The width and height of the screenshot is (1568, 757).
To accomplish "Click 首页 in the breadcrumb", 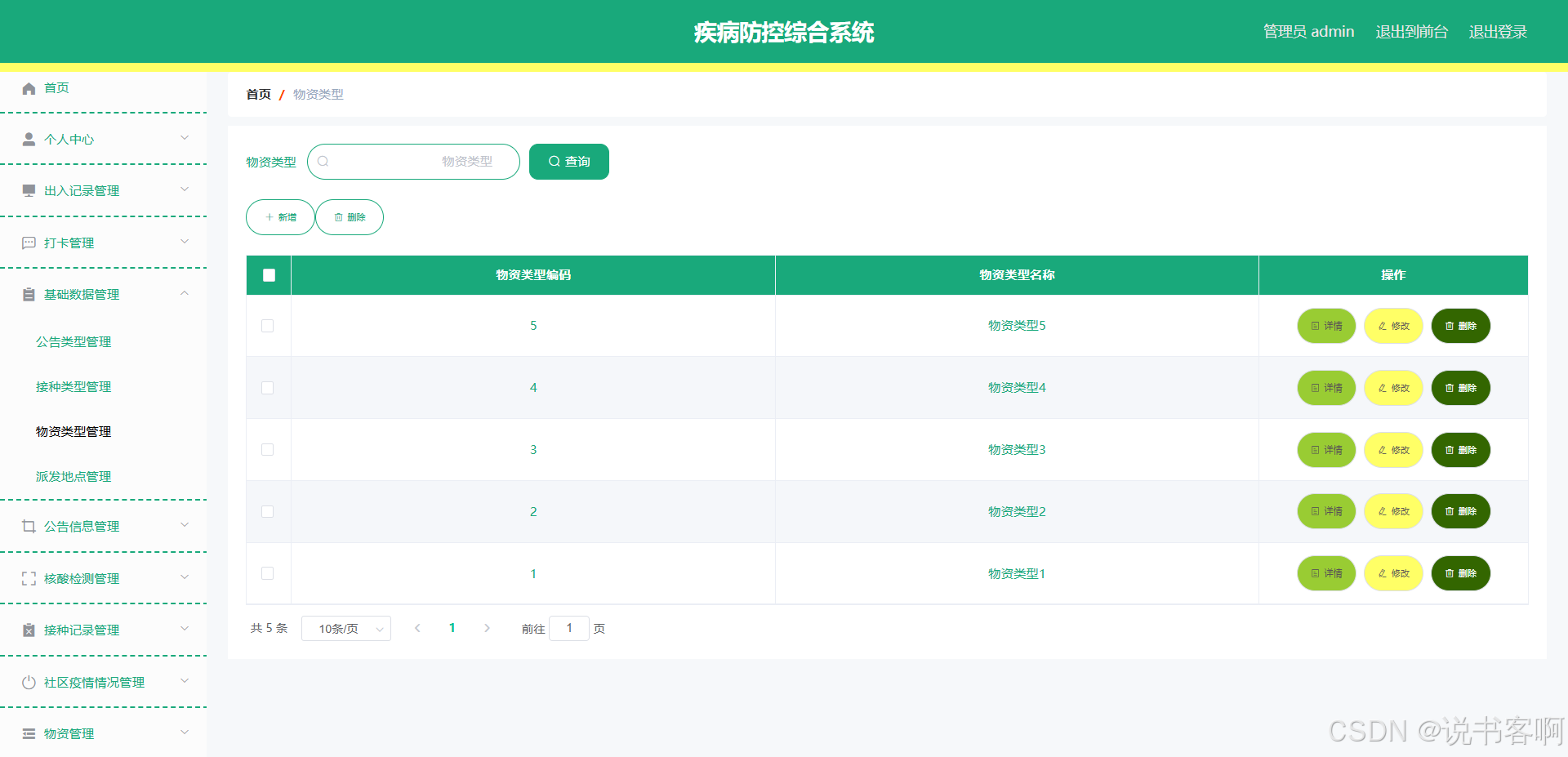I will [x=259, y=95].
